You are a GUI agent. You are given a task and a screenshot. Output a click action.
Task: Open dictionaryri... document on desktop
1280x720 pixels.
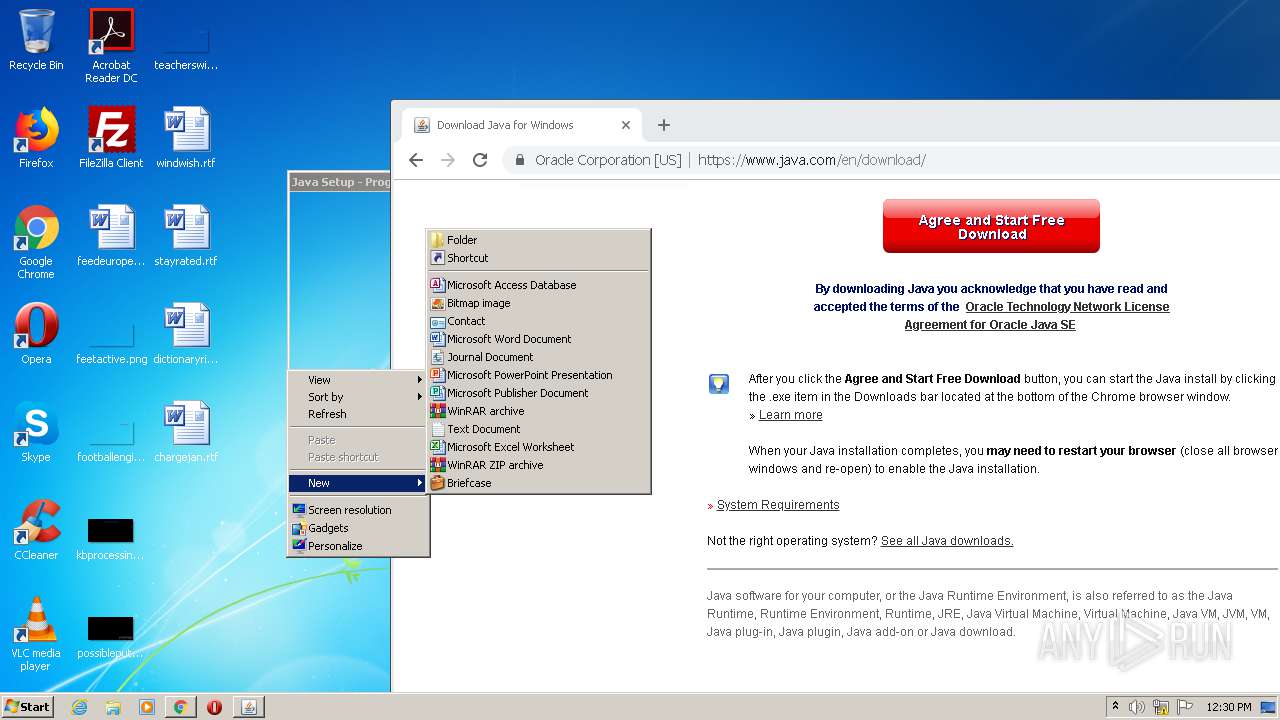[186, 334]
